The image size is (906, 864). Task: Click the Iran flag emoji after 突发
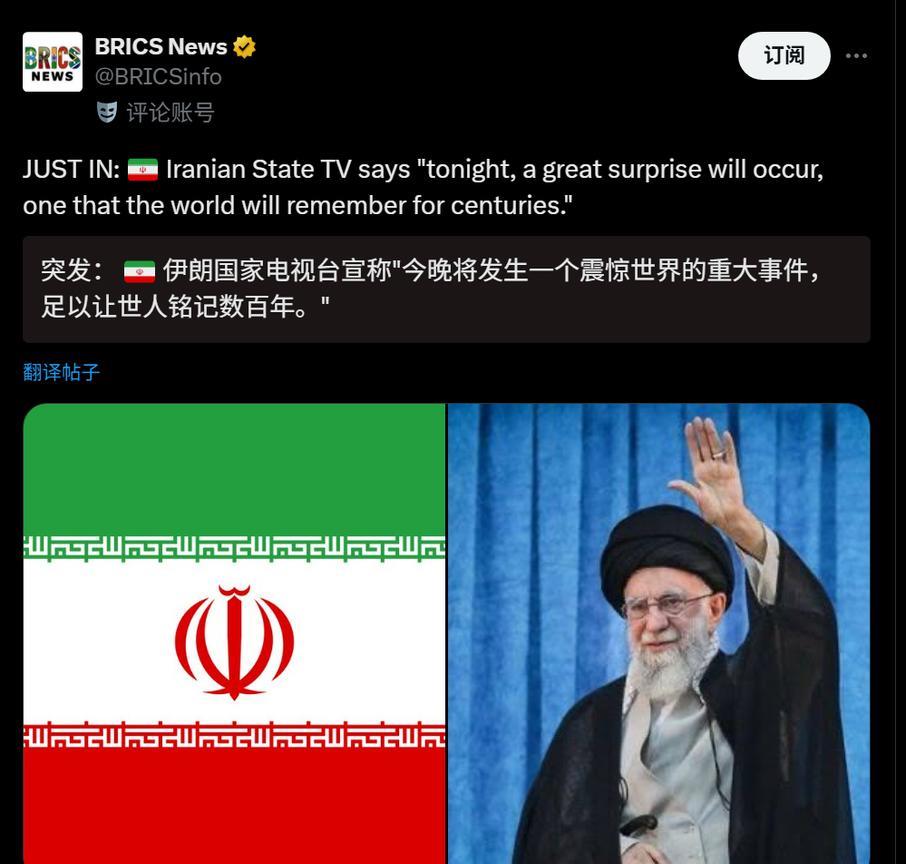pos(139,272)
